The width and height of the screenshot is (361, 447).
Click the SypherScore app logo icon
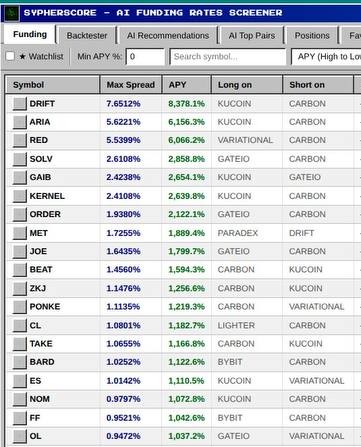coord(12,13)
